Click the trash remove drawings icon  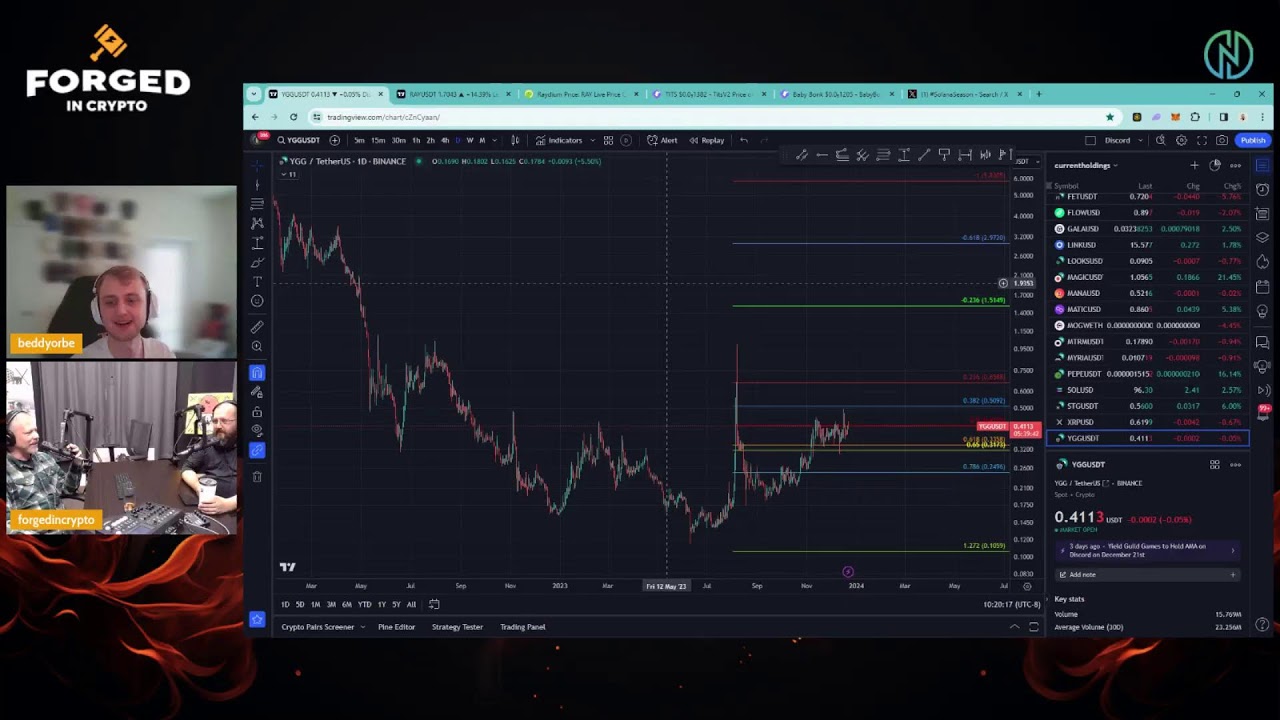[x=257, y=477]
